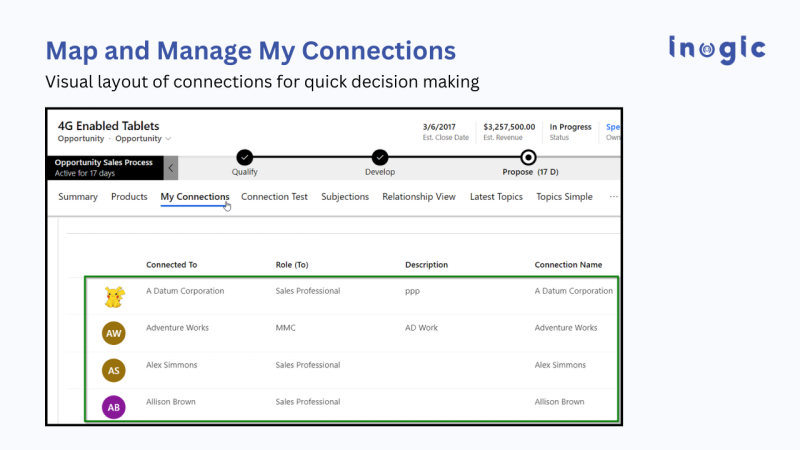Switch to the Connection Test tab
The height and width of the screenshot is (450, 800).
pos(274,197)
